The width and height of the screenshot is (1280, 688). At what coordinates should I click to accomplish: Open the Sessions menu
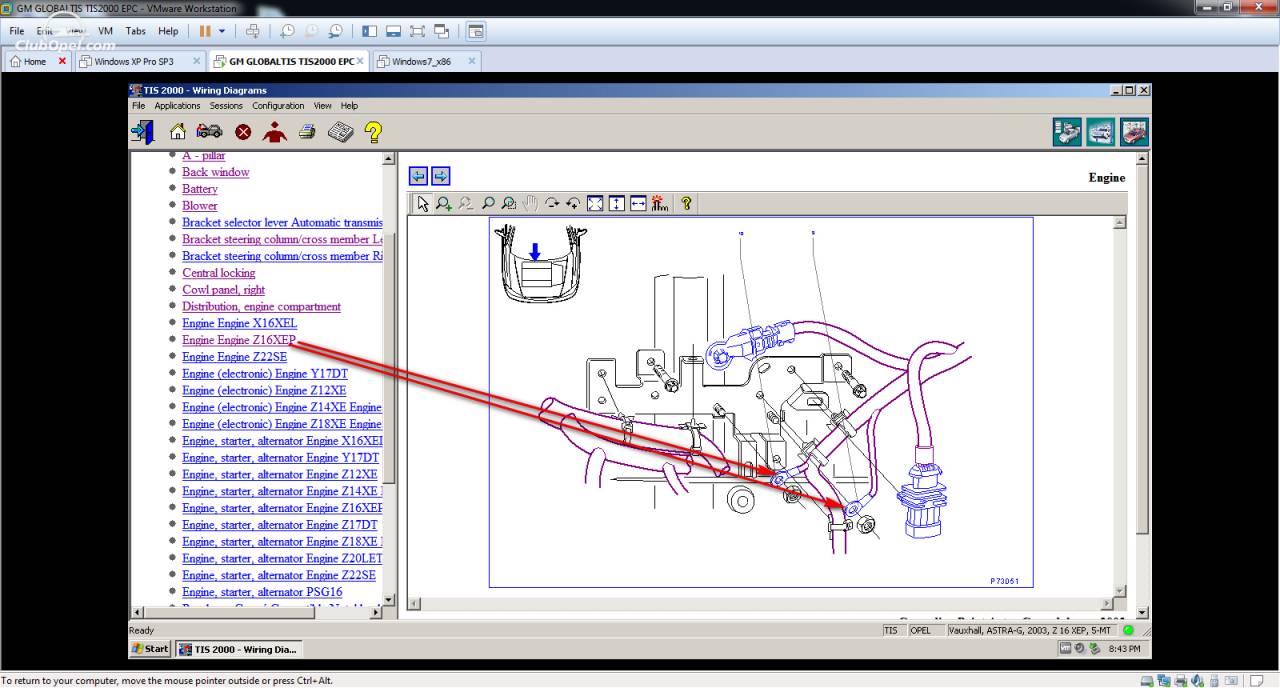[x=226, y=105]
